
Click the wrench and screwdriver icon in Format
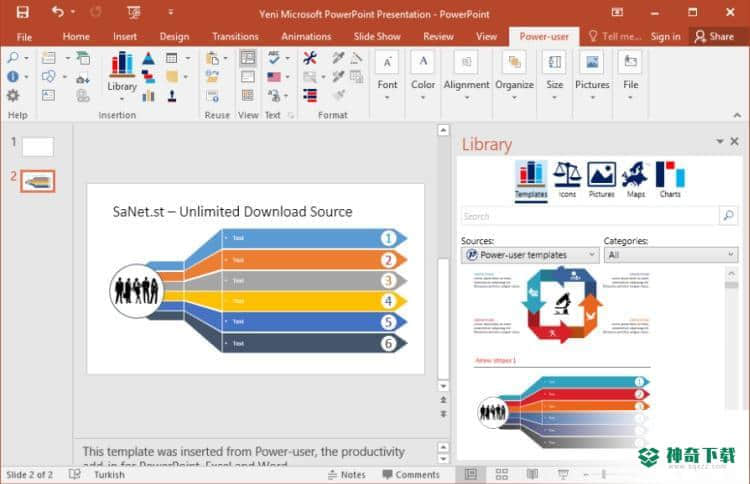pos(310,58)
